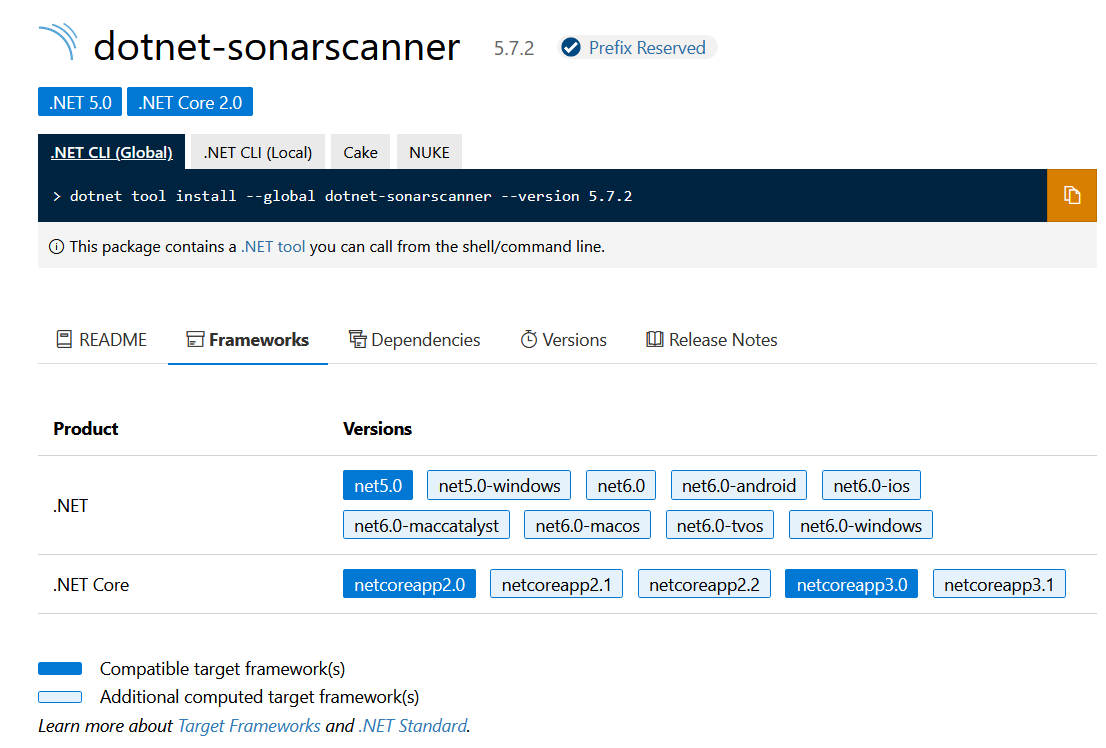Click the .NET 5.0 framework badge
This screenshot has height=748, width=1106.
(x=80, y=102)
